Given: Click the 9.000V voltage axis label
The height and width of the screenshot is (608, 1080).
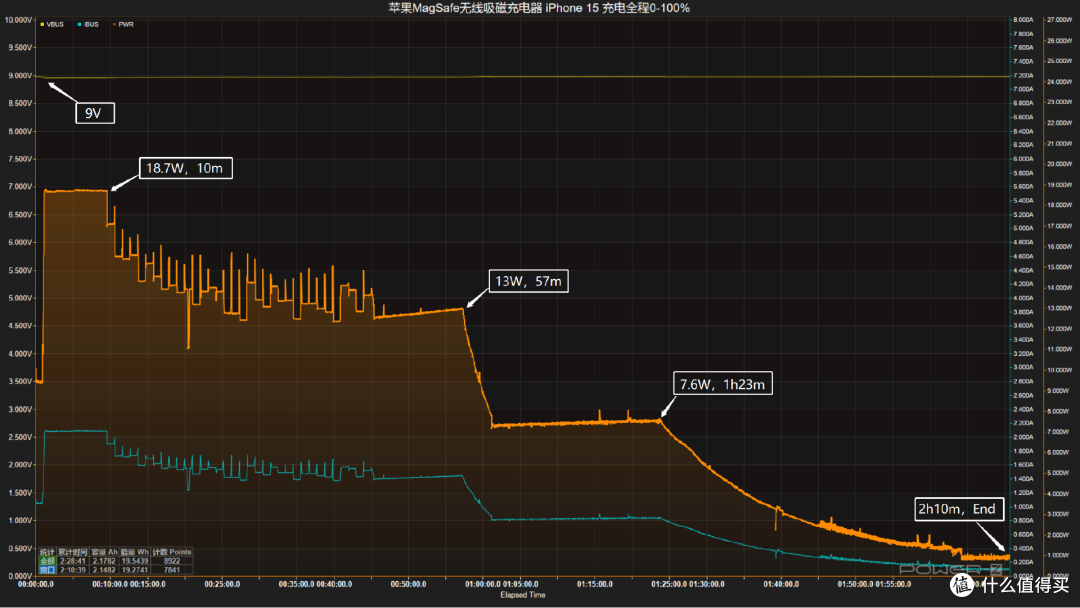Looking at the screenshot, I should (20, 76).
